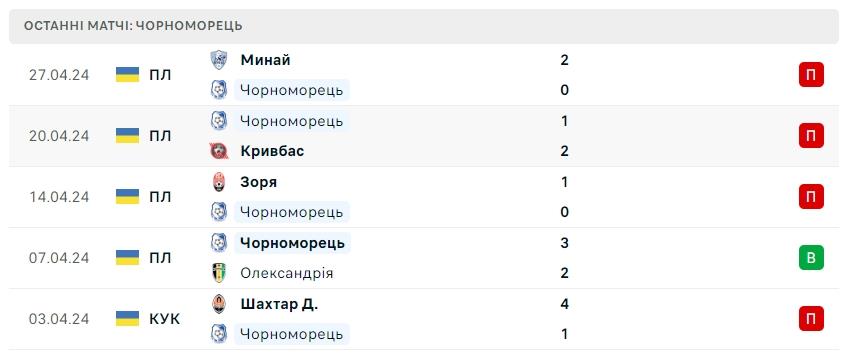Click Ukraine flag in the 03.04.24 row
Image resolution: width=846 pixels, height=360 pixels.
127,318
